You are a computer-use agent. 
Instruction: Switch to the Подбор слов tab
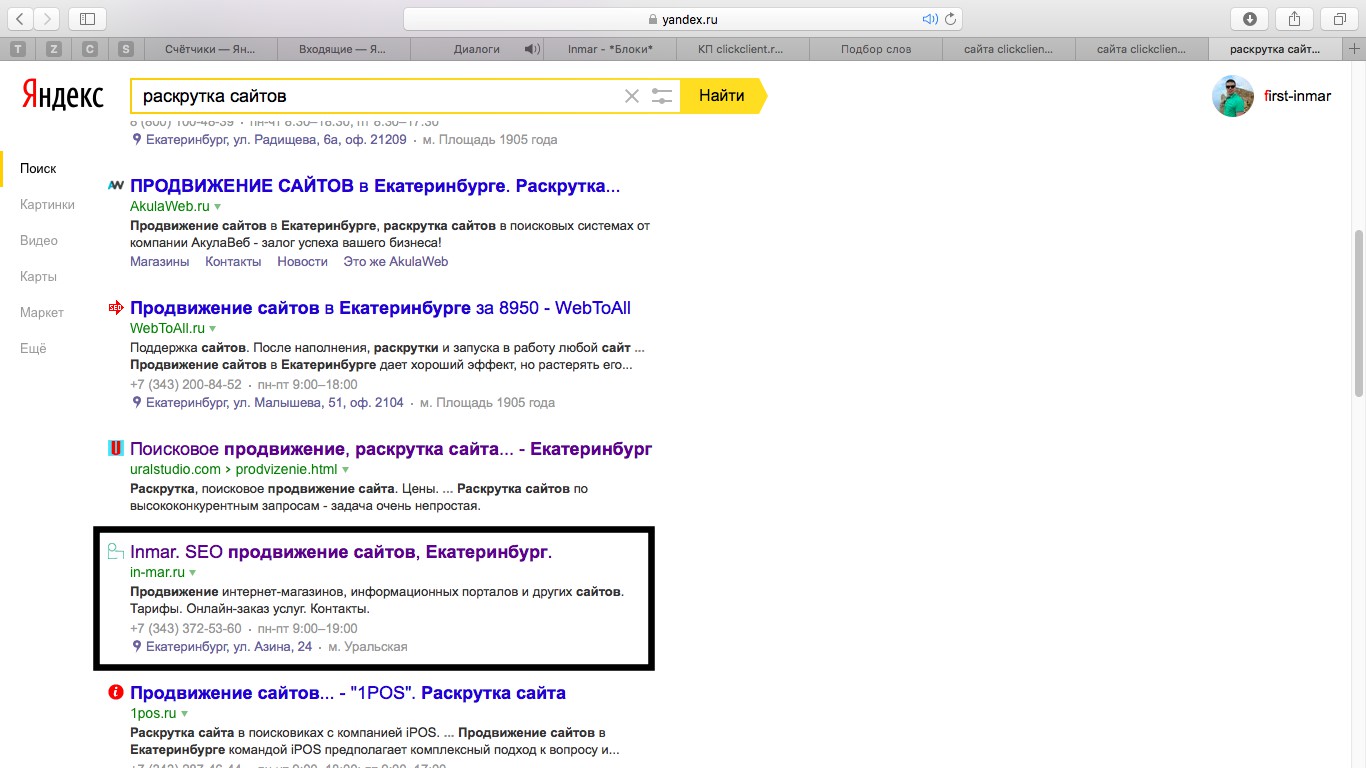876,49
